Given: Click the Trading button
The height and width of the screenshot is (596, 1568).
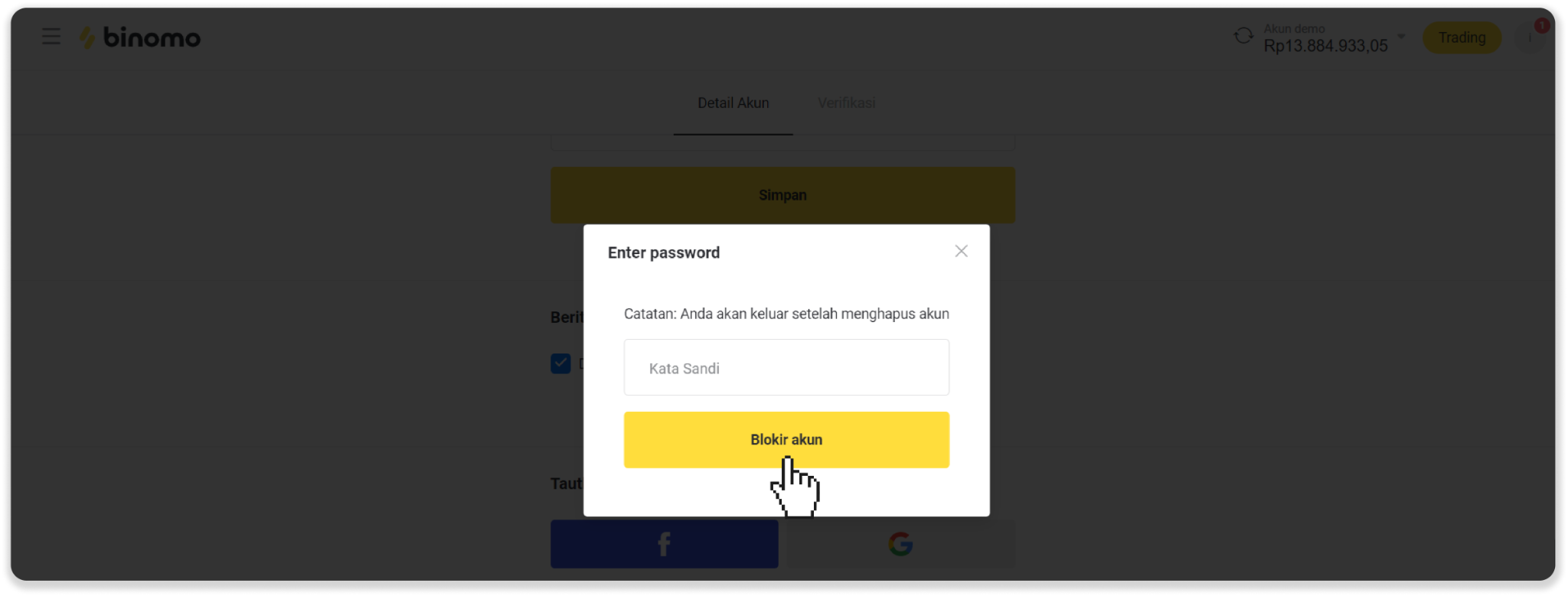Looking at the screenshot, I should 1462,37.
